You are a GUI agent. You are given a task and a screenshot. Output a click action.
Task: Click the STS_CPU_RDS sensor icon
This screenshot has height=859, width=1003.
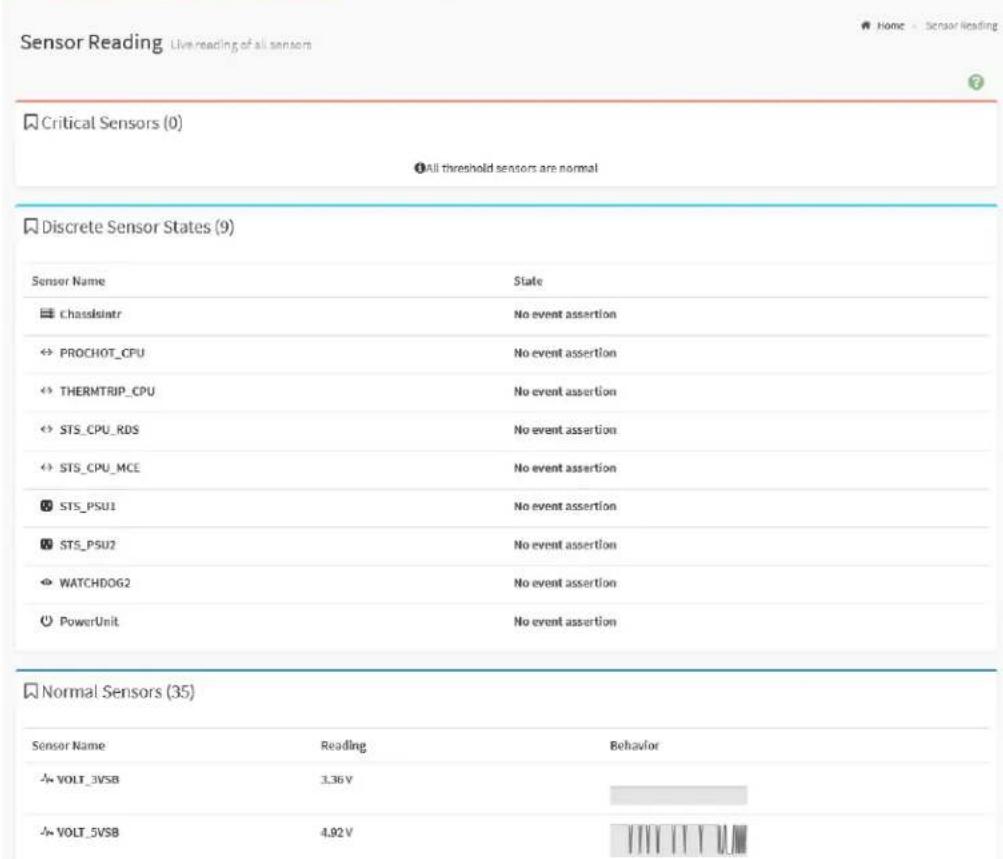pyautogui.click(x=46, y=429)
